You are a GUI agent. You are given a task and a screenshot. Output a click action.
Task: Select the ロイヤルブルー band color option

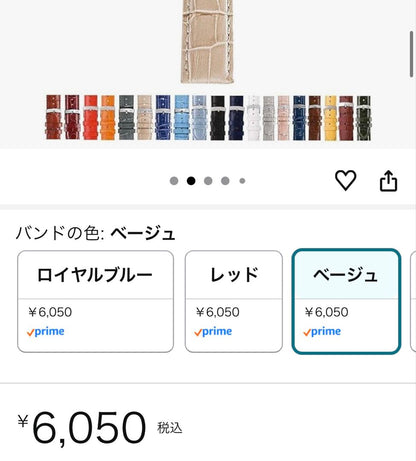[95, 301]
